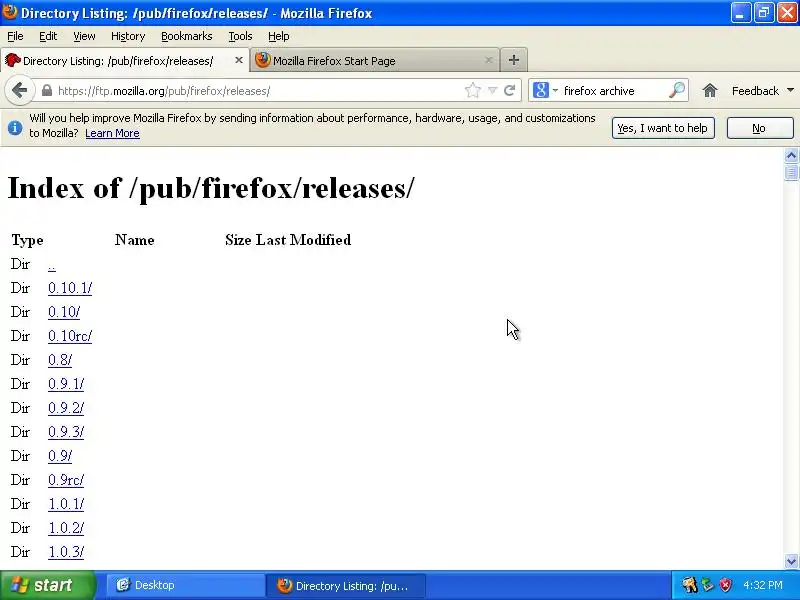This screenshot has width=800, height=600.
Task: Open the parent directory '..' link
Action: point(52,265)
